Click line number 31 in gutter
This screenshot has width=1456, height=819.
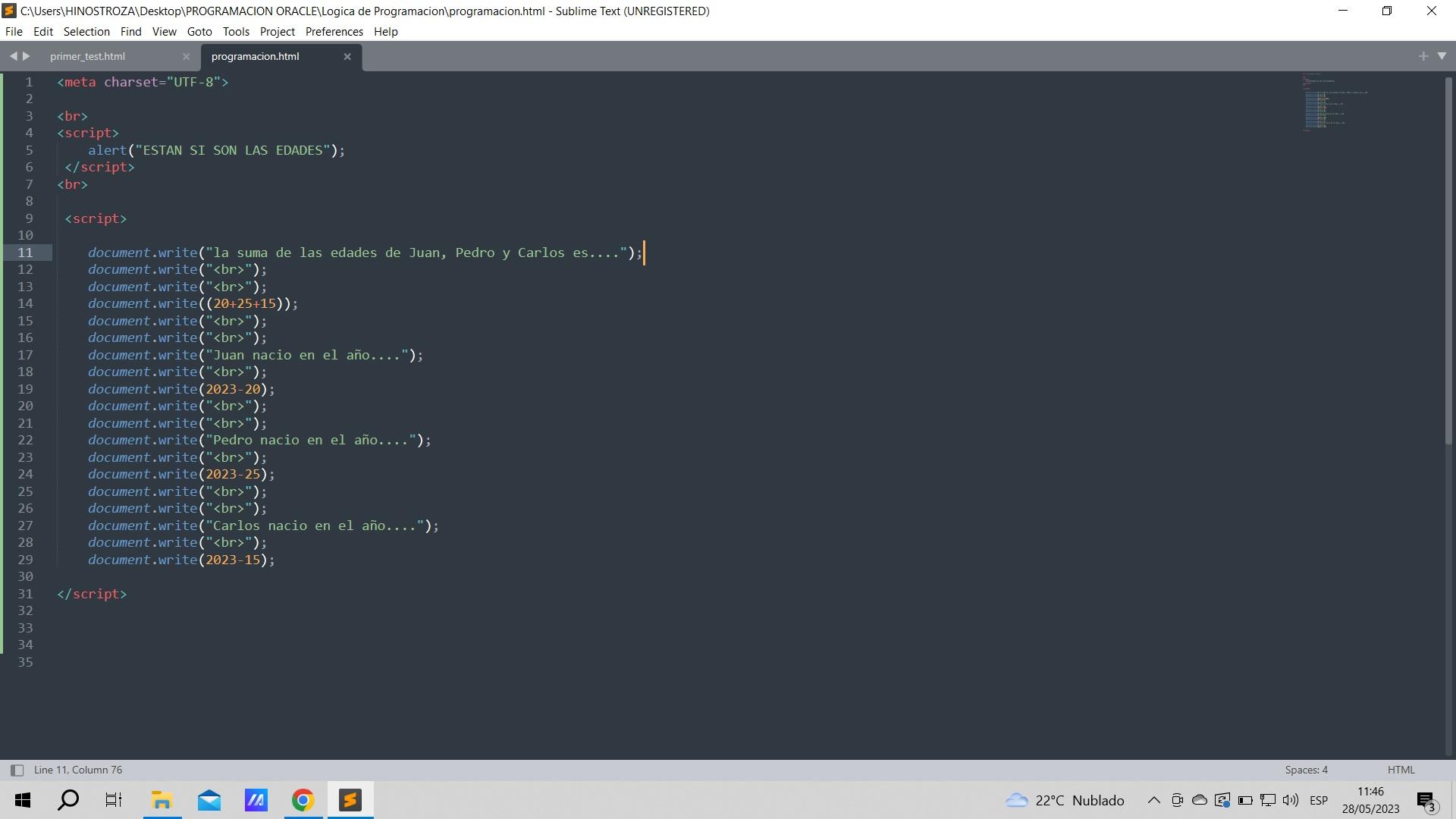(x=25, y=594)
